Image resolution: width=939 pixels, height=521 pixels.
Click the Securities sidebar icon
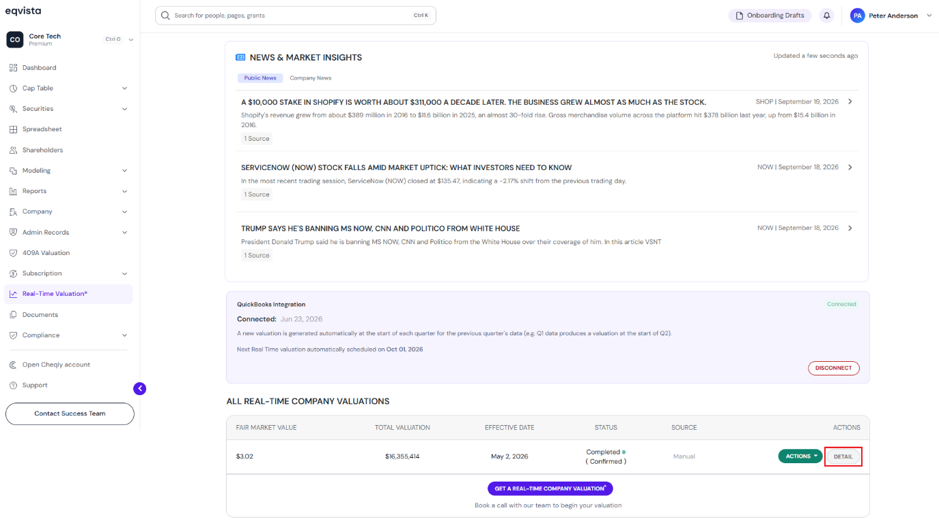pyautogui.click(x=13, y=109)
